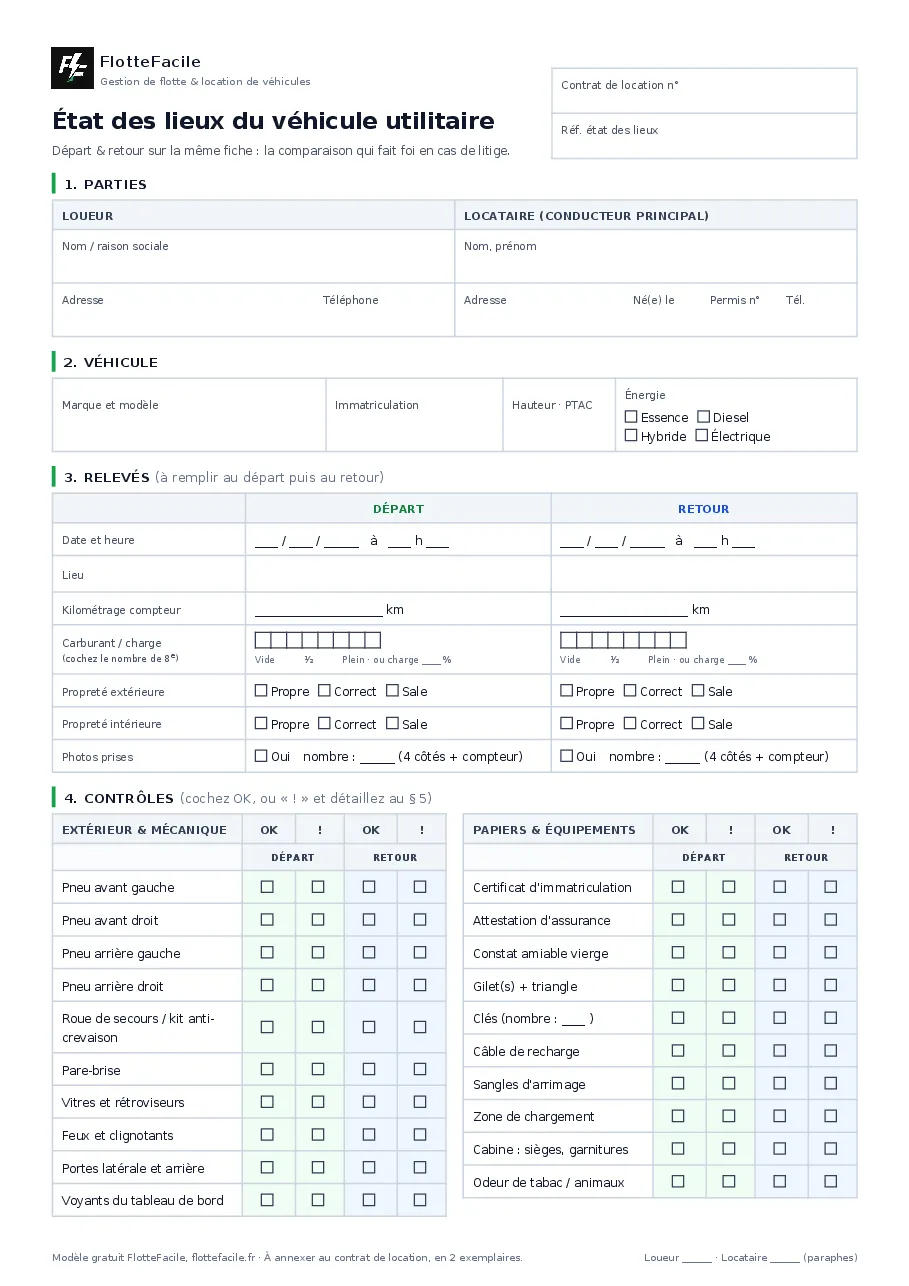Select the Hybride energy checkbox

tap(631, 436)
